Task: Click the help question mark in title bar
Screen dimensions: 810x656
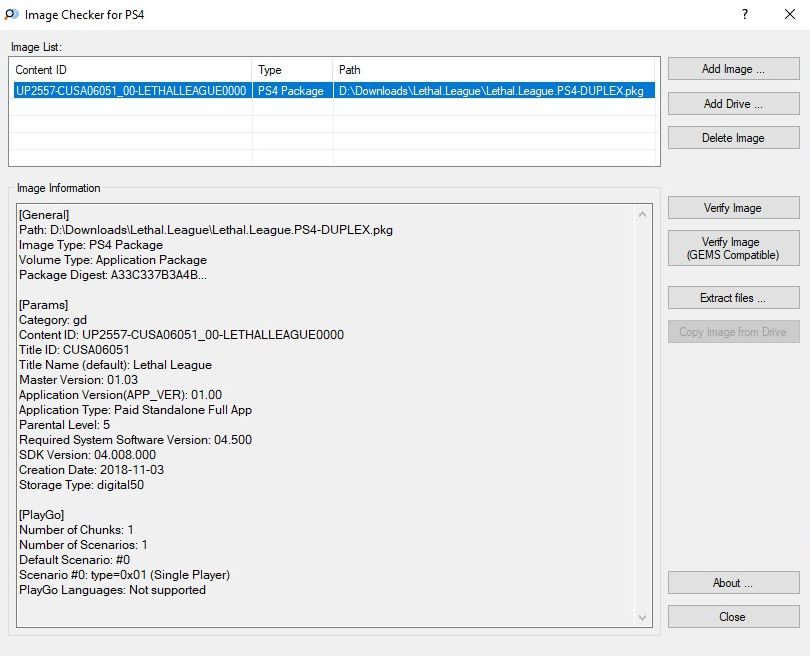Action: click(745, 14)
